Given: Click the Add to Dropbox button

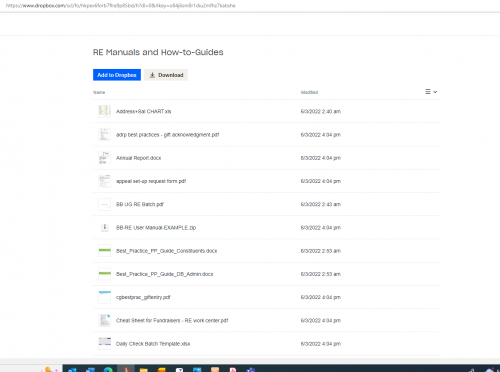Looking at the screenshot, I should coord(117,75).
